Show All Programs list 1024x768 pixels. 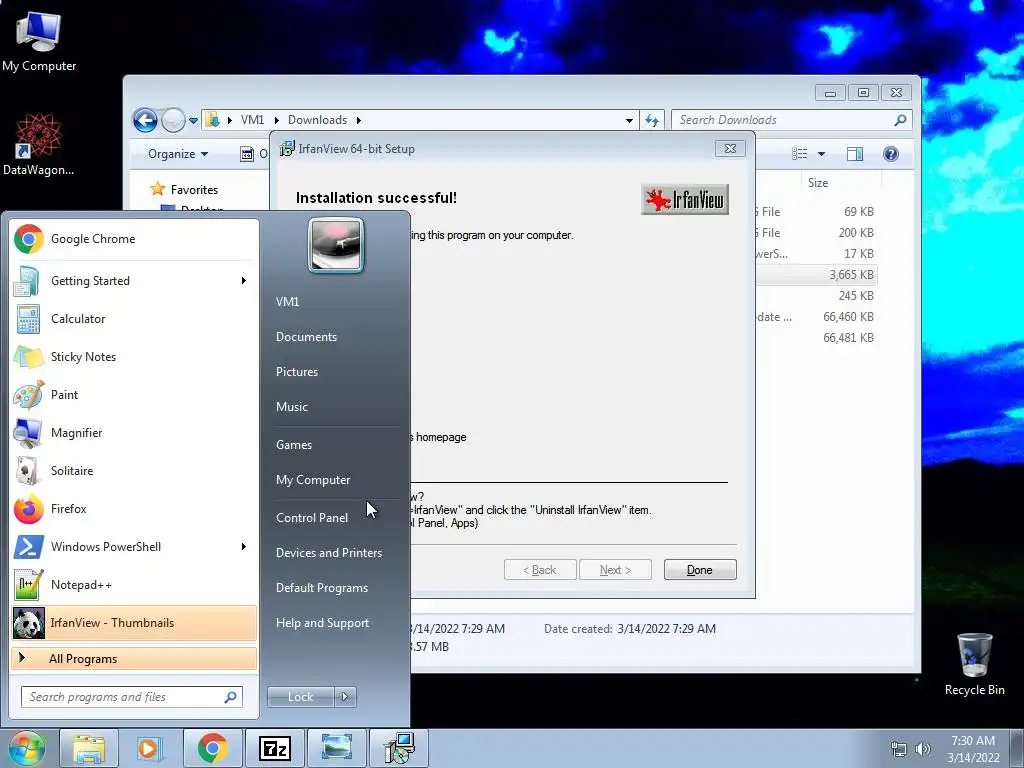click(x=134, y=658)
